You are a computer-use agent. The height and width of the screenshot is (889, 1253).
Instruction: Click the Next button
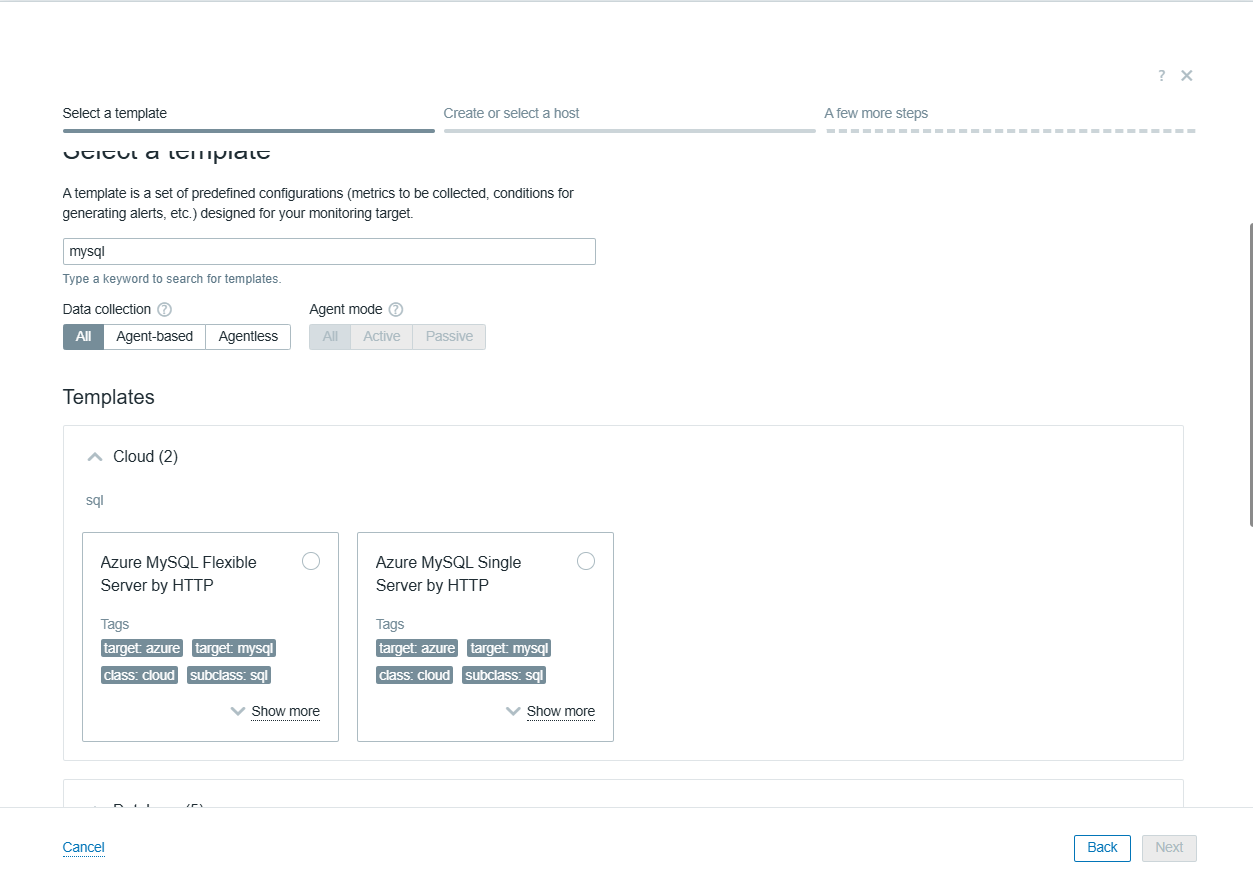coord(1169,848)
